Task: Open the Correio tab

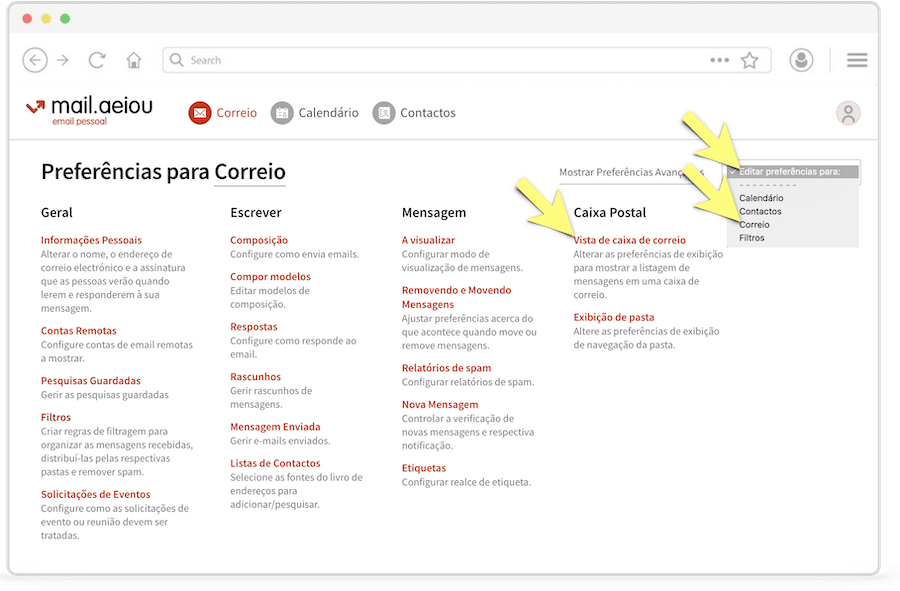Action: (x=223, y=113)
